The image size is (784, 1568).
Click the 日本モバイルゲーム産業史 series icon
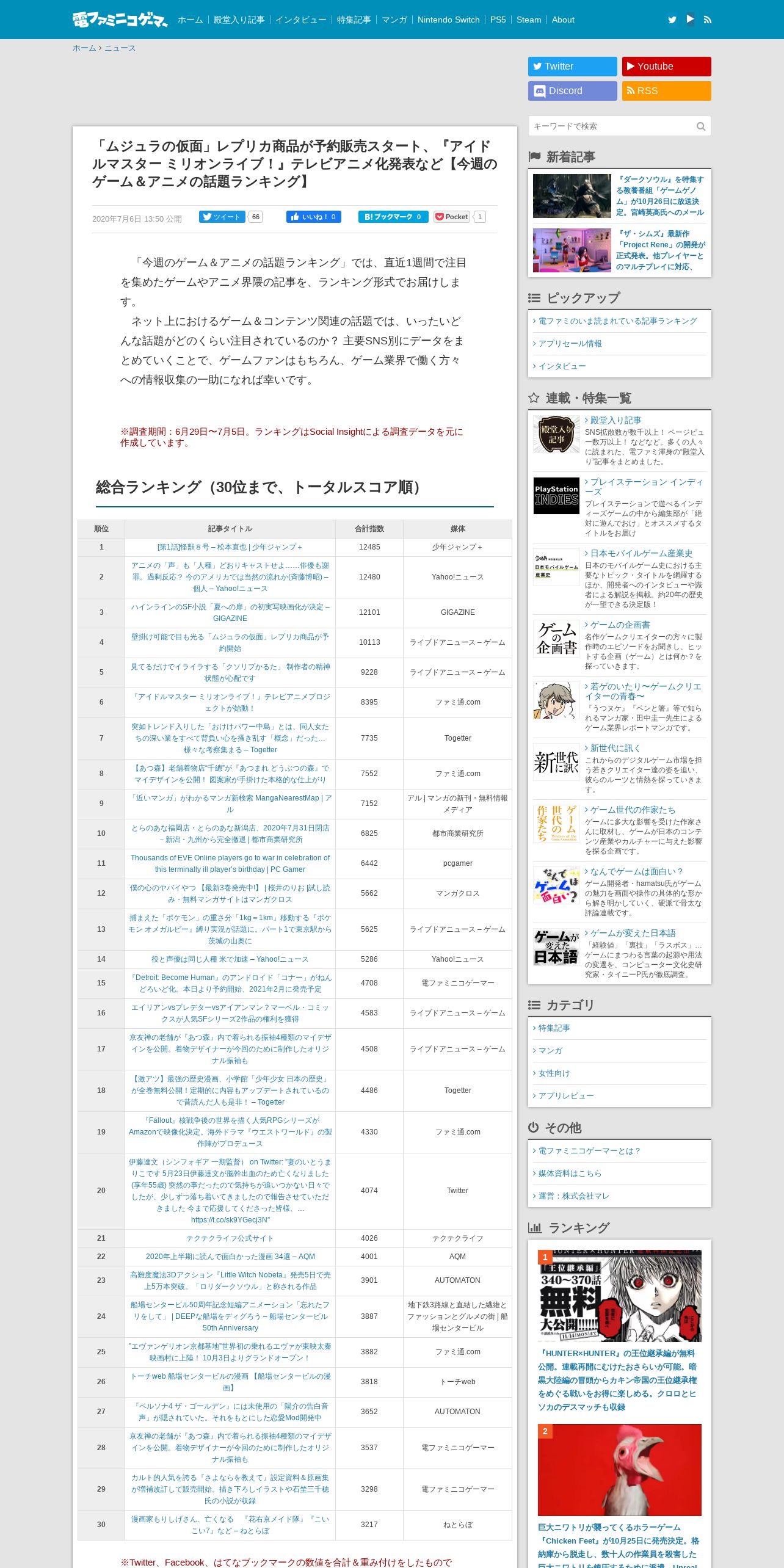556,567
